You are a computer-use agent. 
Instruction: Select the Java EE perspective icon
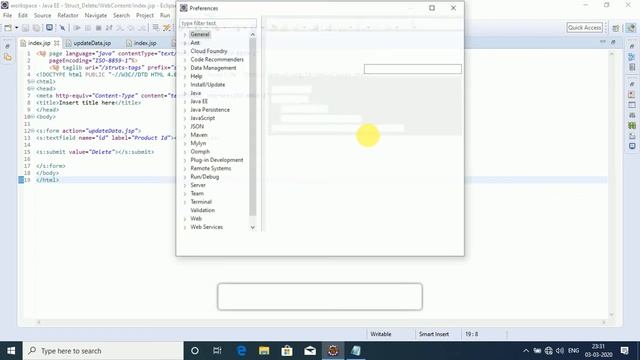(x=631, y=28)
